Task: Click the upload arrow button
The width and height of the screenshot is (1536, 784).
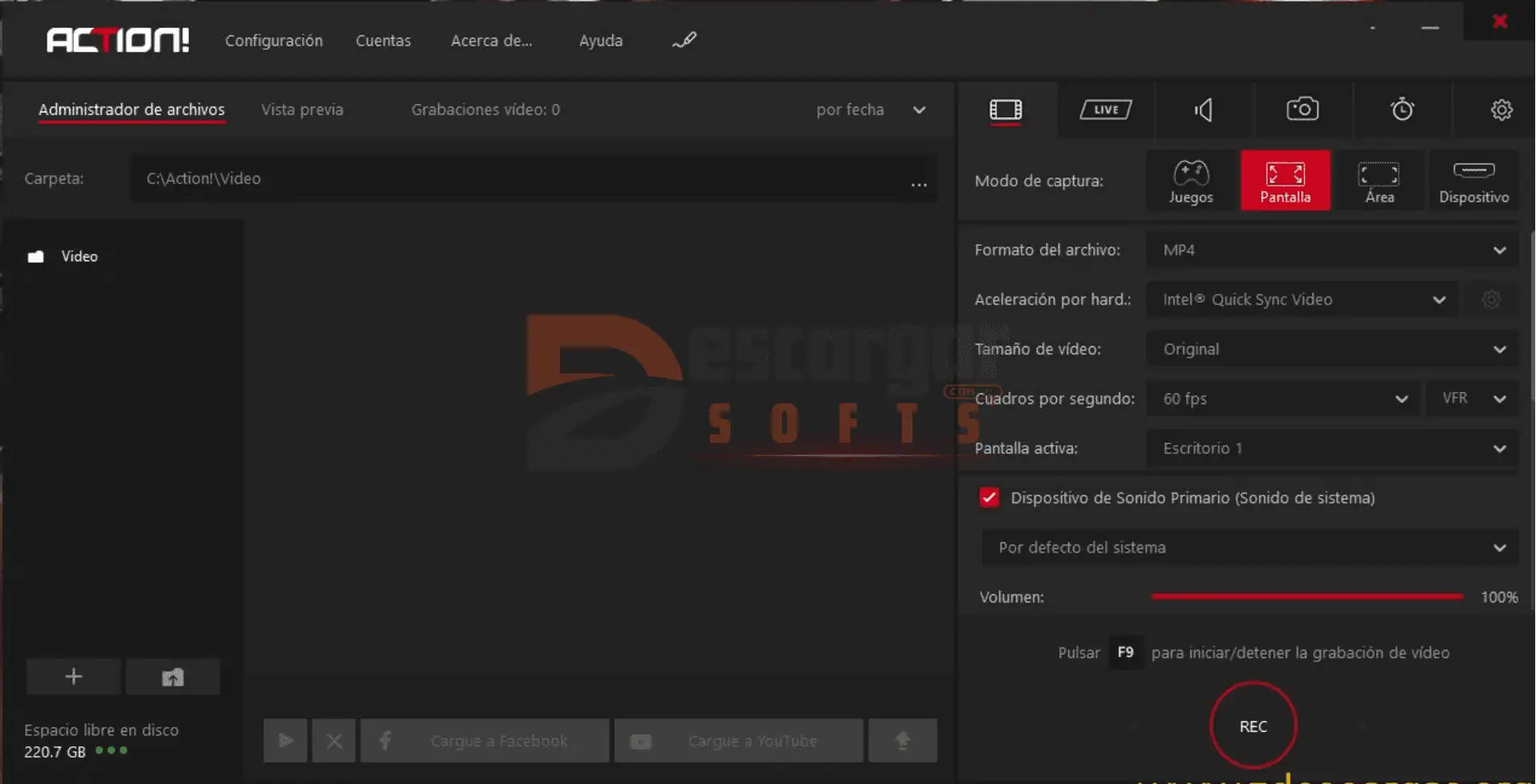Action: 903,741
